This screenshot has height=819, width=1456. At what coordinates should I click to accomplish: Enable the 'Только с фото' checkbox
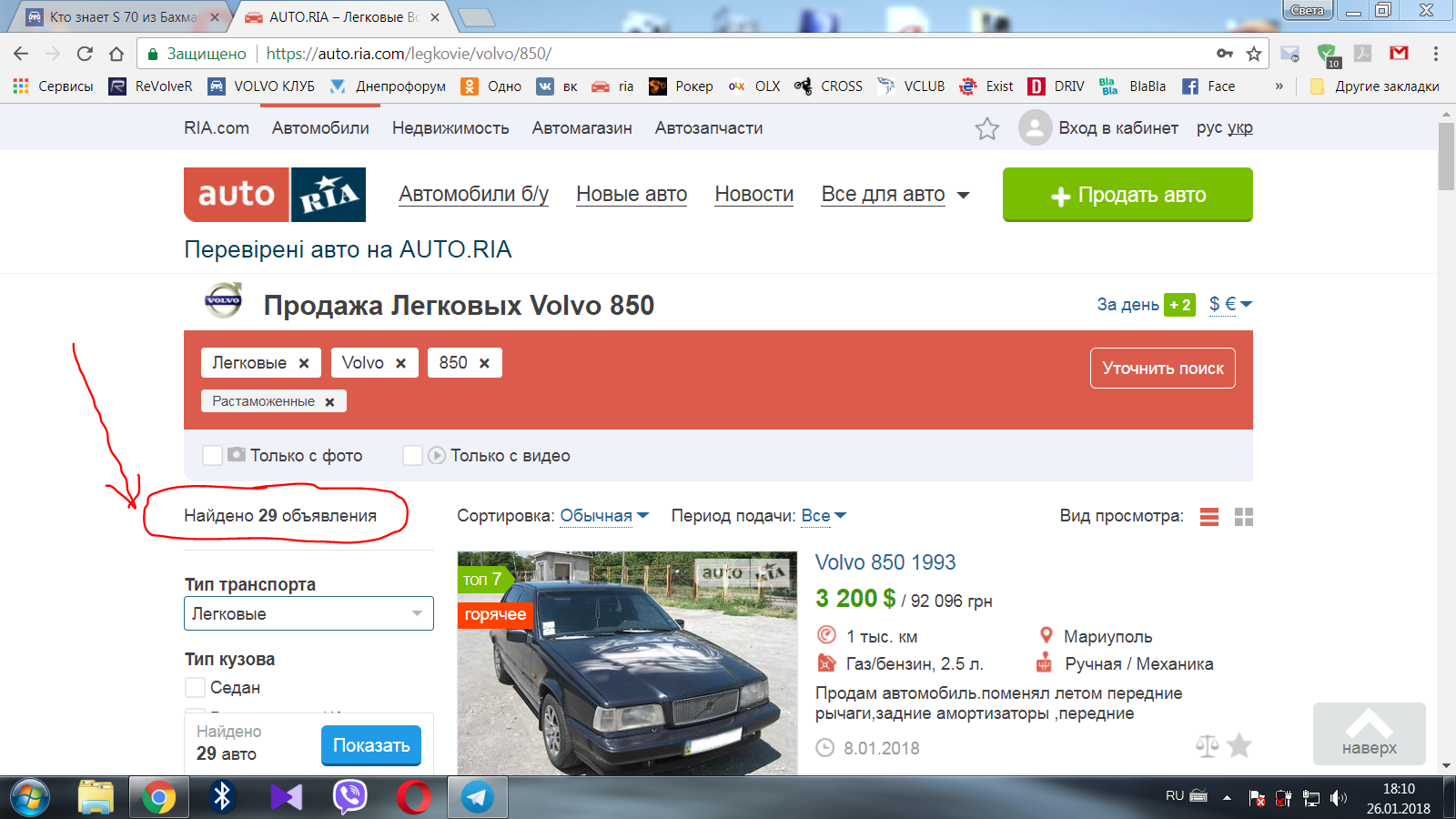(212, 455)
